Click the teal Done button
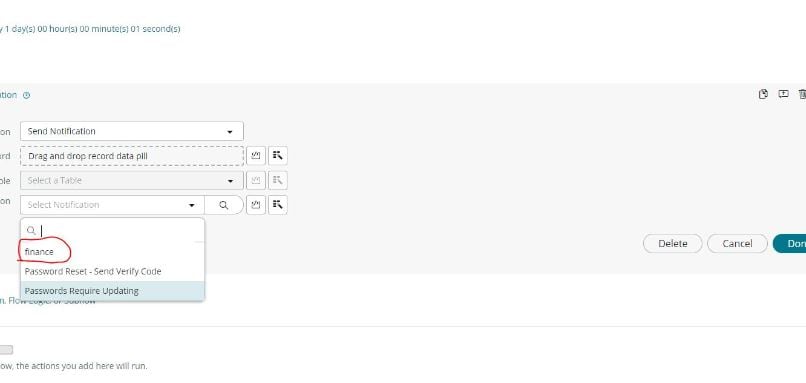 pos(790,244)
